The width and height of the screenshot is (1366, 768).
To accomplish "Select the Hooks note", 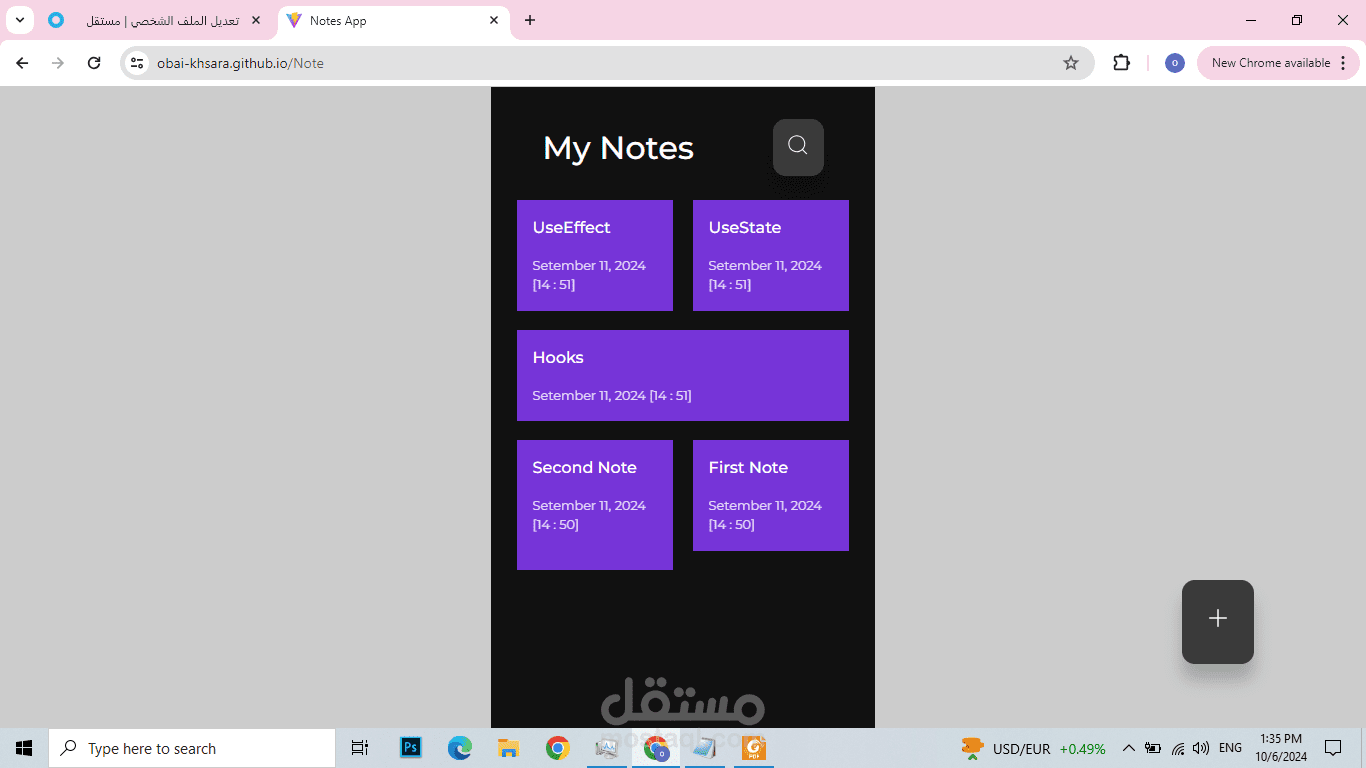I will pos(683,375).
